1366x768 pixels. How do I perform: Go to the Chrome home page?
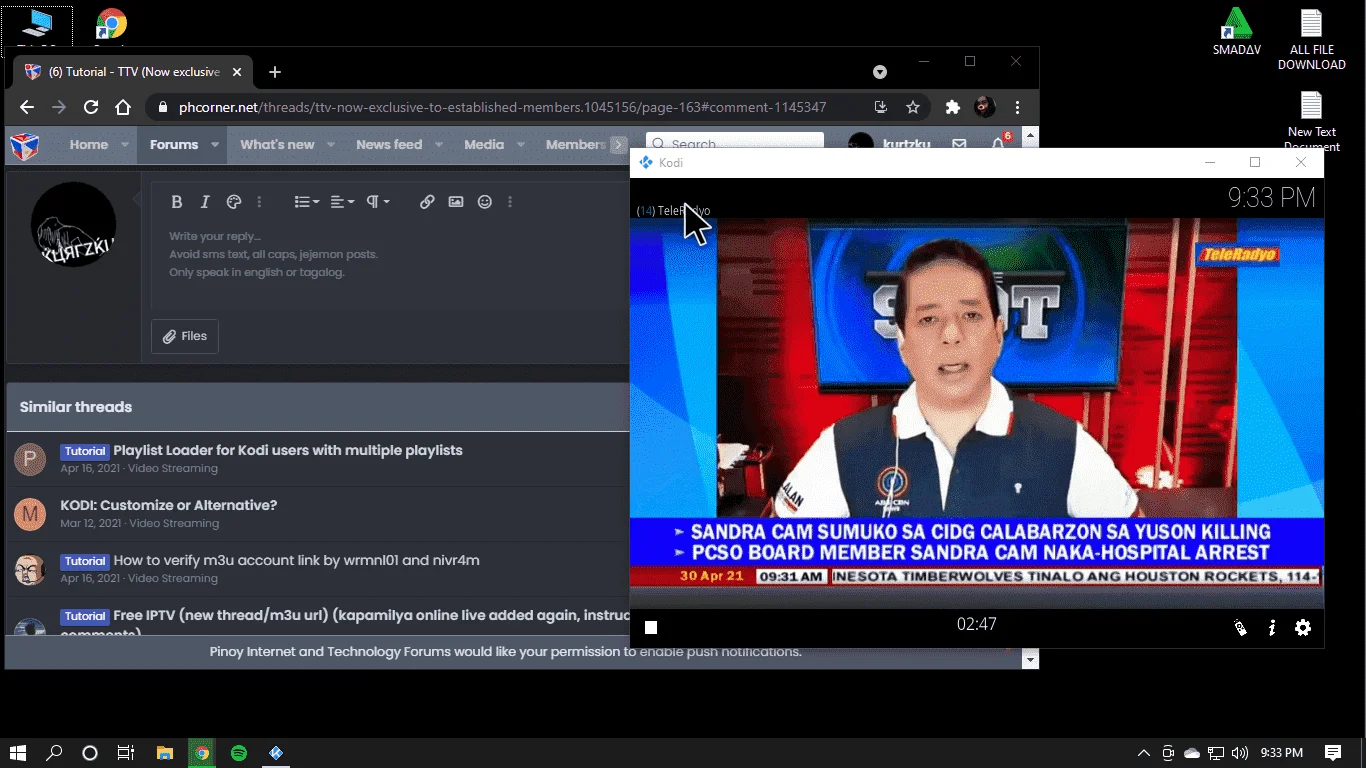(123, 107)
